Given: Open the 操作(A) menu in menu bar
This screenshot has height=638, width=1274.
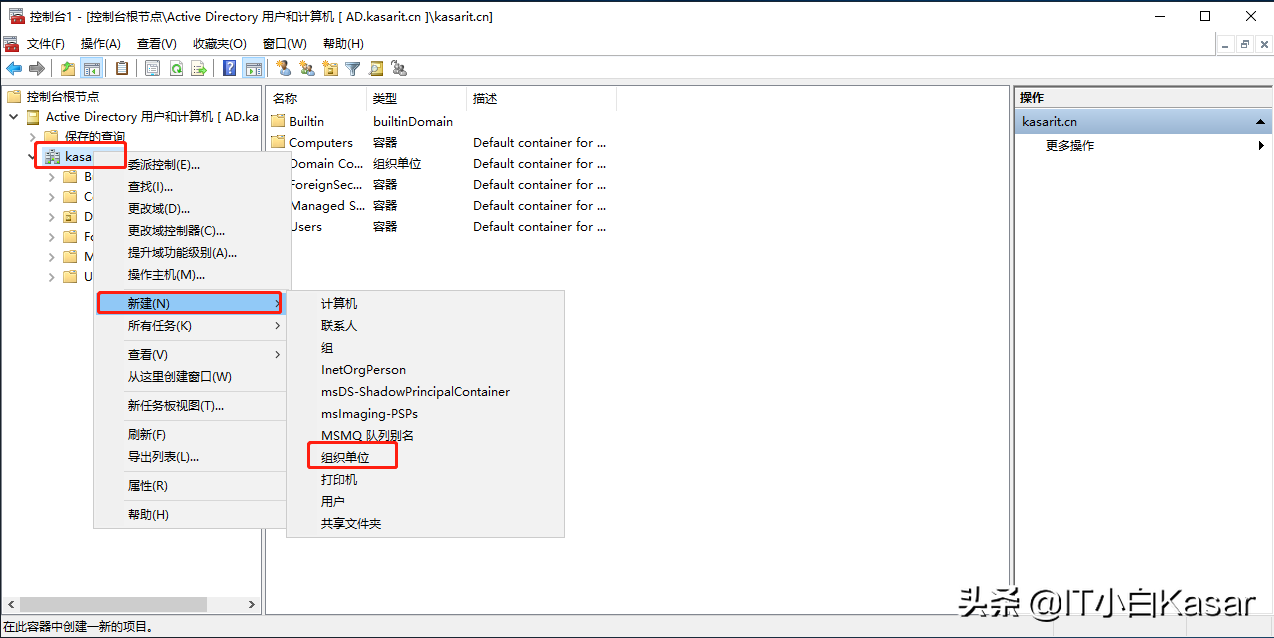Looking at the screenshot, I should tap(100, 44).
